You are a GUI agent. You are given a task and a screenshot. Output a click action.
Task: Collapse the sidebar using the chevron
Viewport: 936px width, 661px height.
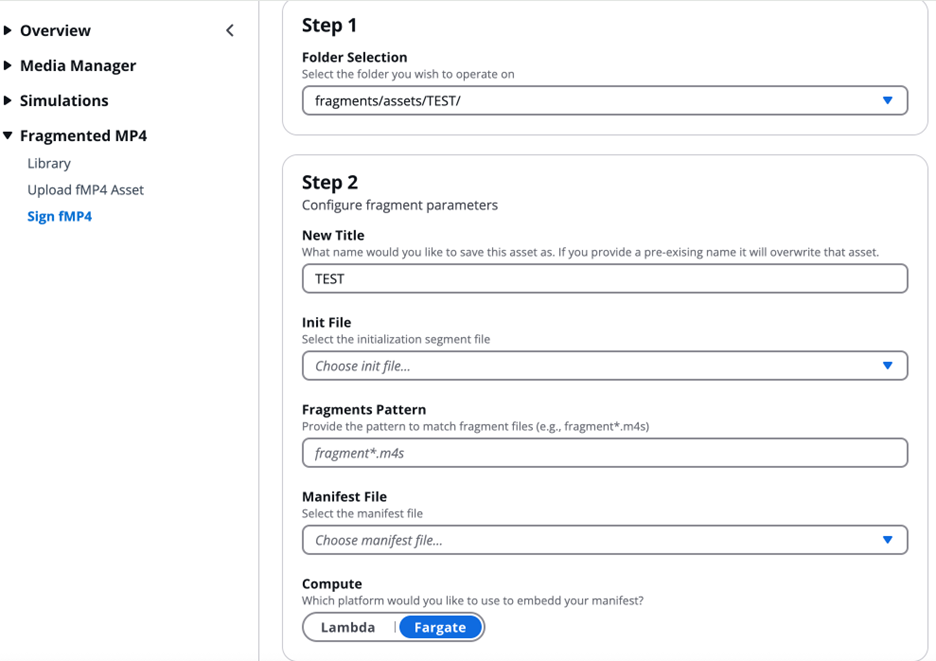click(229, 30)
